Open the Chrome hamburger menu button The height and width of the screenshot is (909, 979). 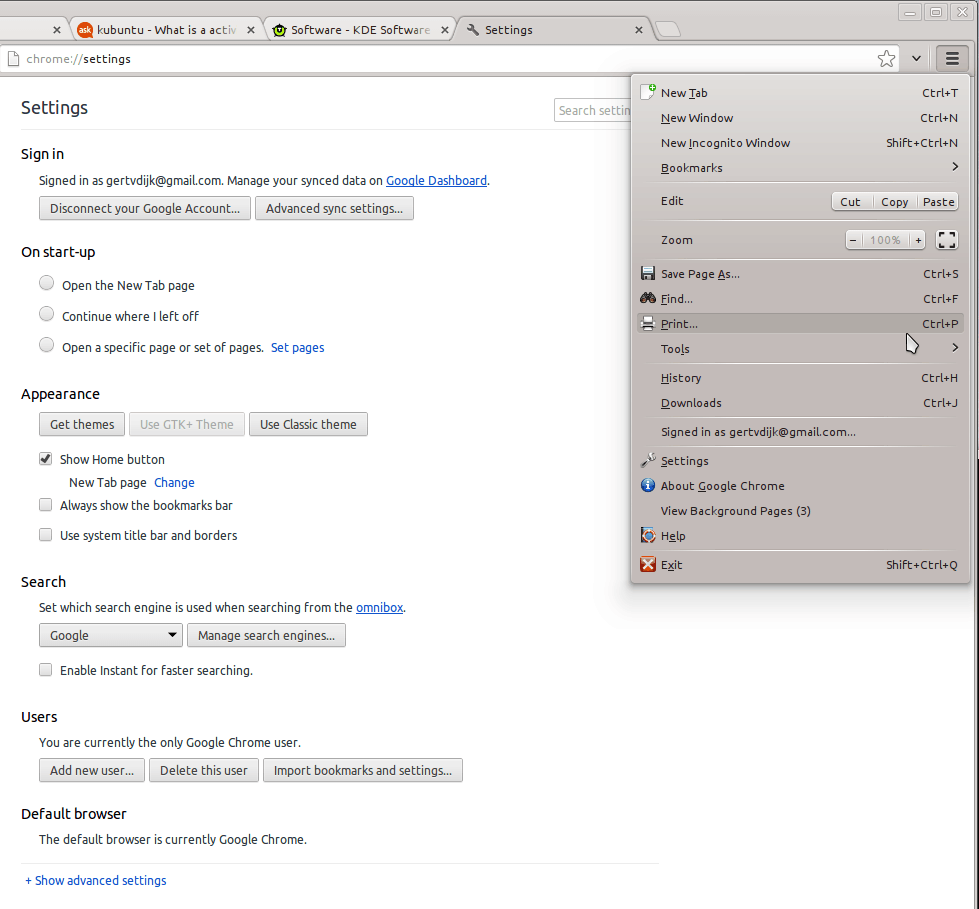[952, 59]
